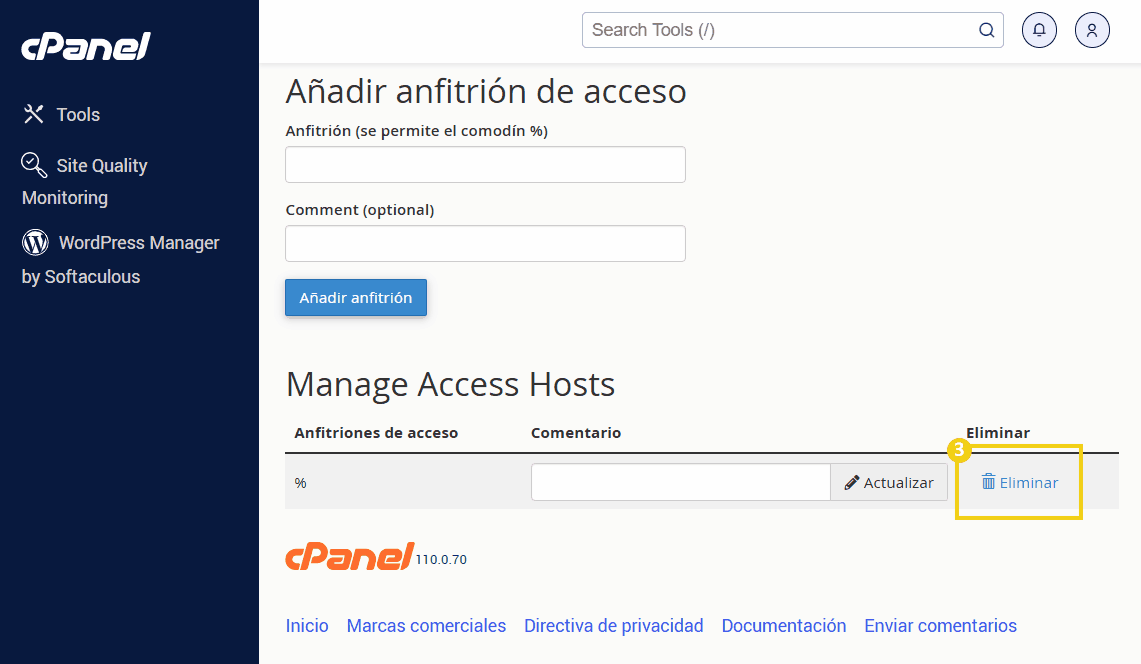Select the Comment (optional) text box
This screenshot has width=1141, height=664.
point(485,244)
